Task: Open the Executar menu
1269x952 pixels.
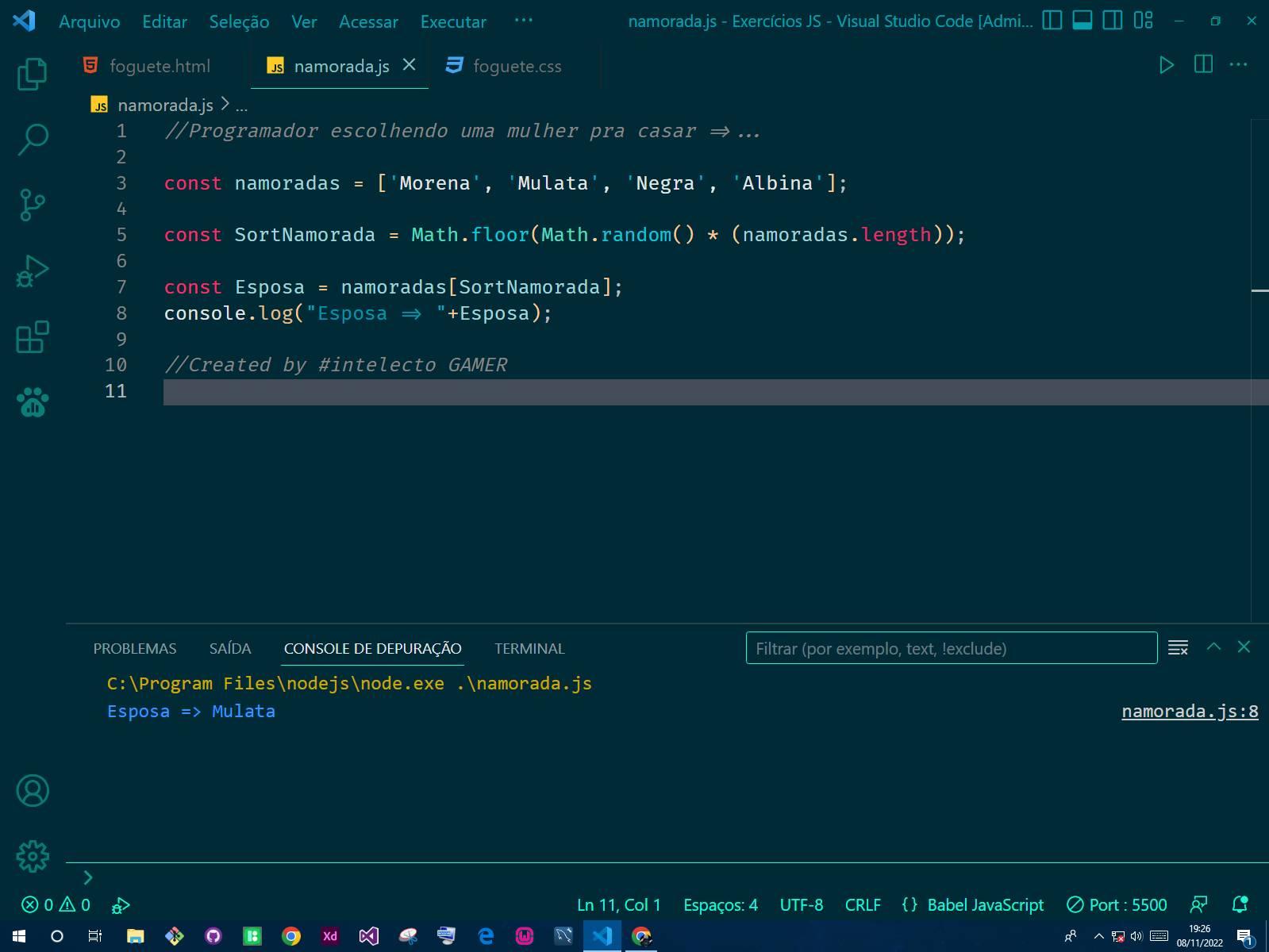Action: [453, 21]
